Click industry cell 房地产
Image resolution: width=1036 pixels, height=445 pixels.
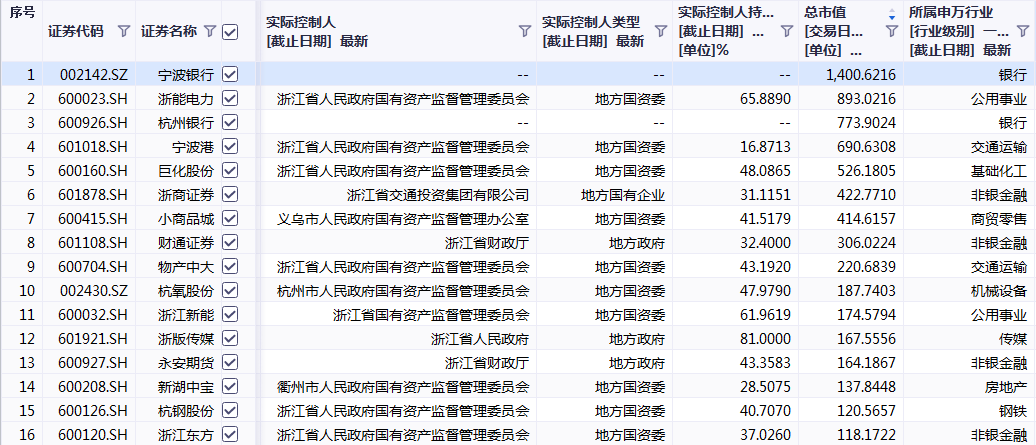click(1006, 387)
